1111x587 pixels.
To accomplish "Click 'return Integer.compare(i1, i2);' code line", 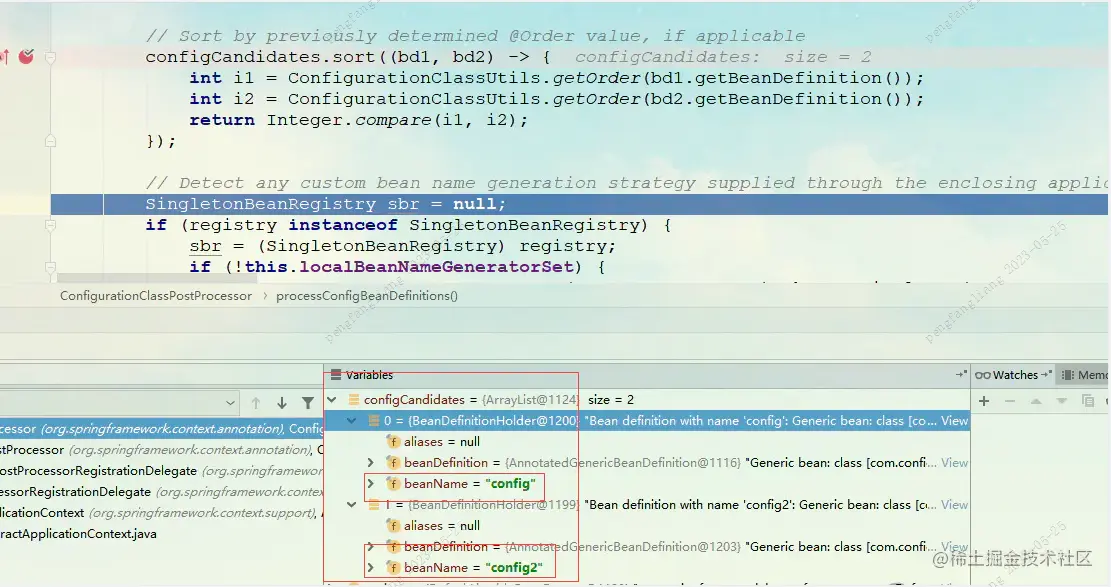I will point(359,121).
